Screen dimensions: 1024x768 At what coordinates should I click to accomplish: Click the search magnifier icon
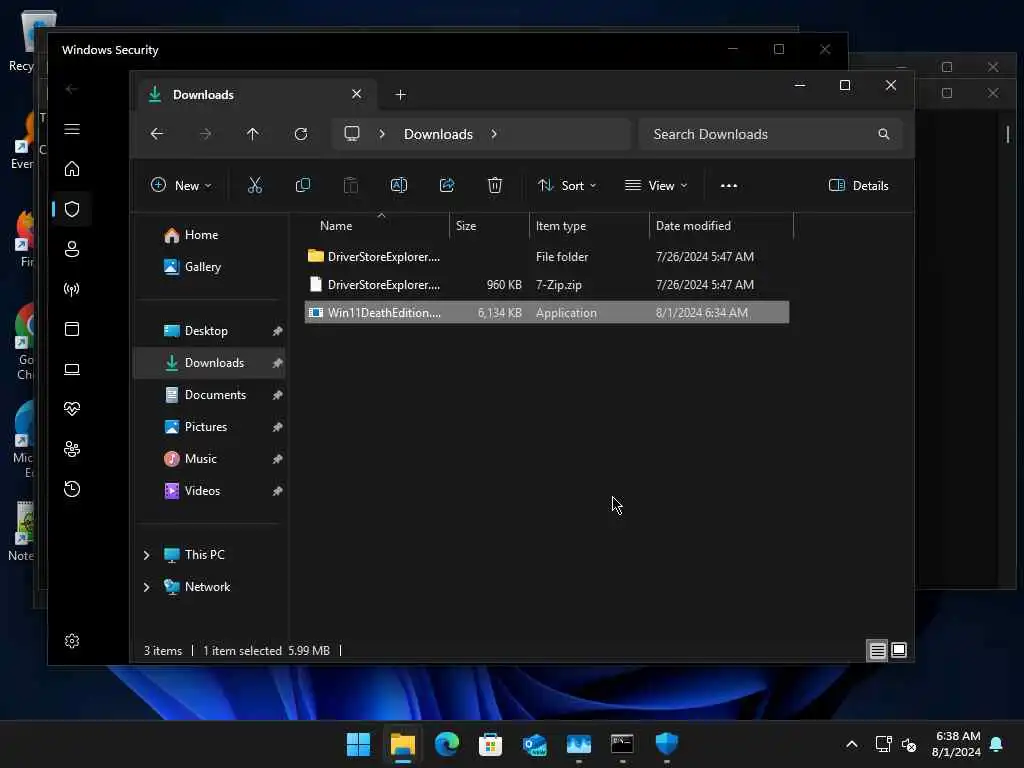[884, 134]
